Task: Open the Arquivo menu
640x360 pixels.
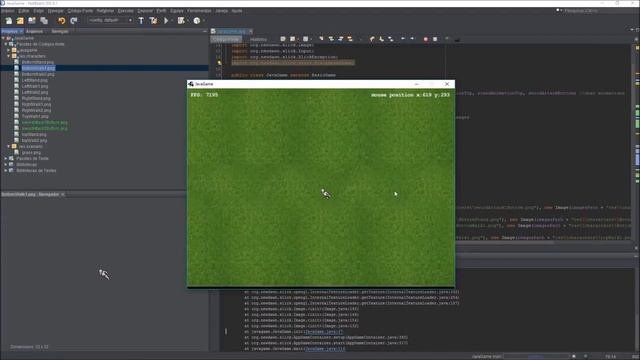Action: tap(8, 11)
